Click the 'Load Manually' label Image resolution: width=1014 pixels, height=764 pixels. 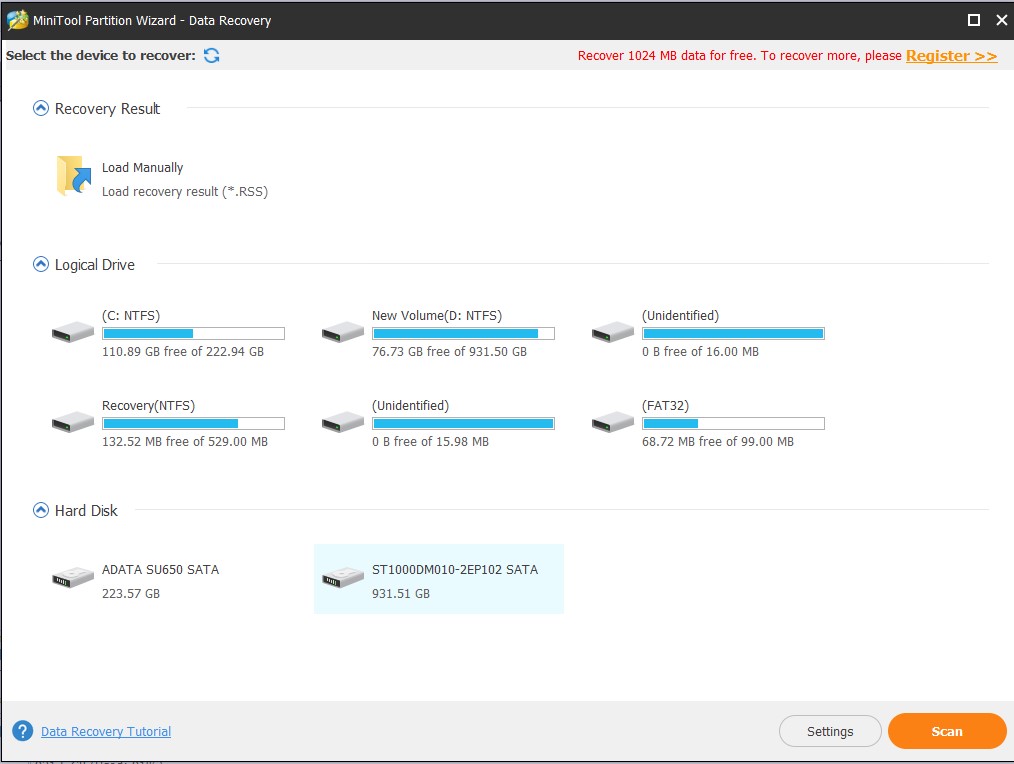(x=142, y=168)
